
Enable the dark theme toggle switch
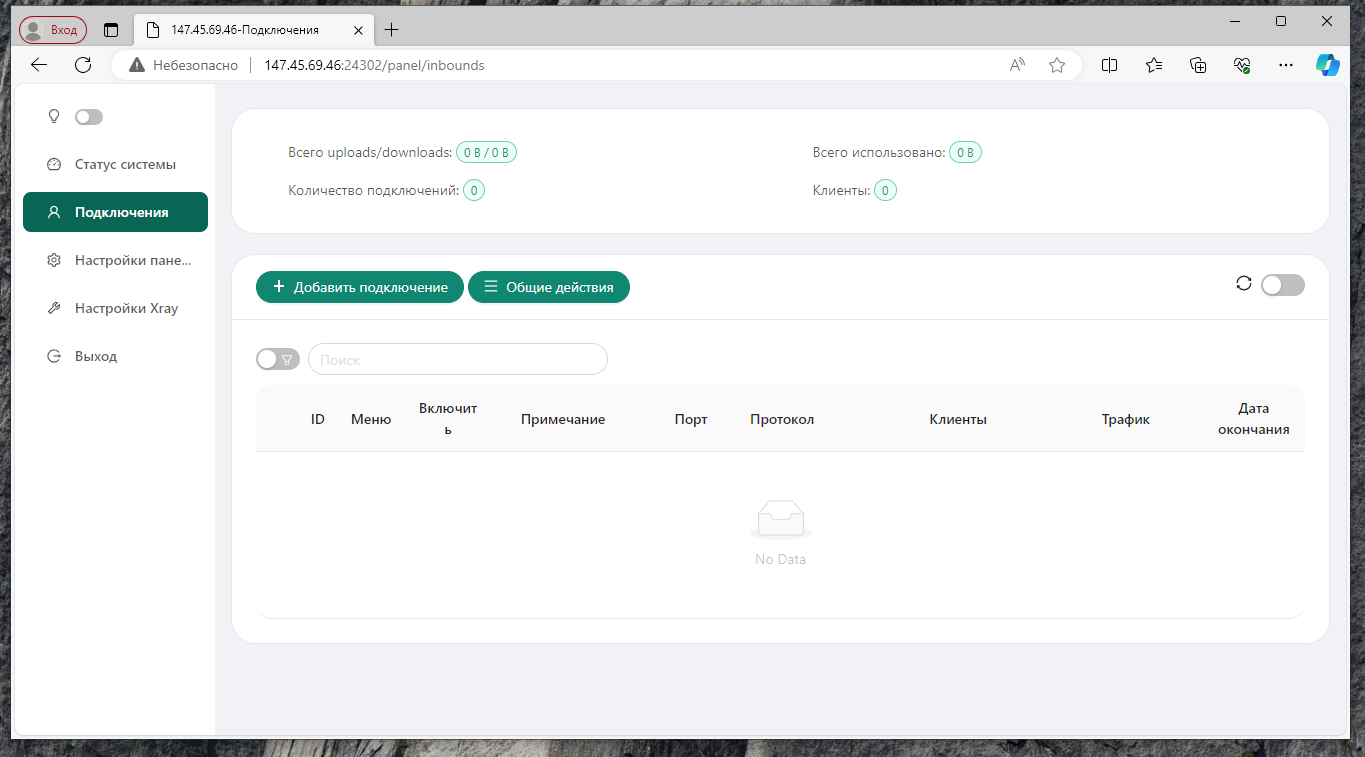(88, 116)
